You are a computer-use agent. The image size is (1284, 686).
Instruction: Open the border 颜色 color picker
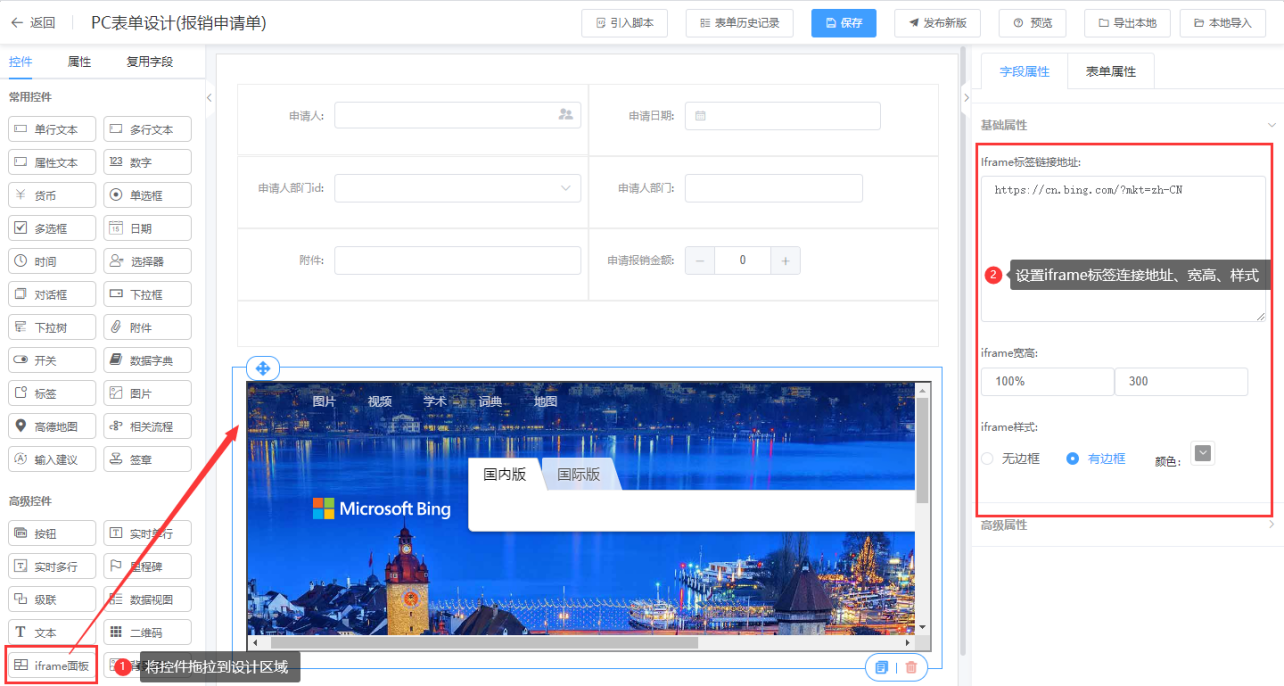(x=1203, y=454)
